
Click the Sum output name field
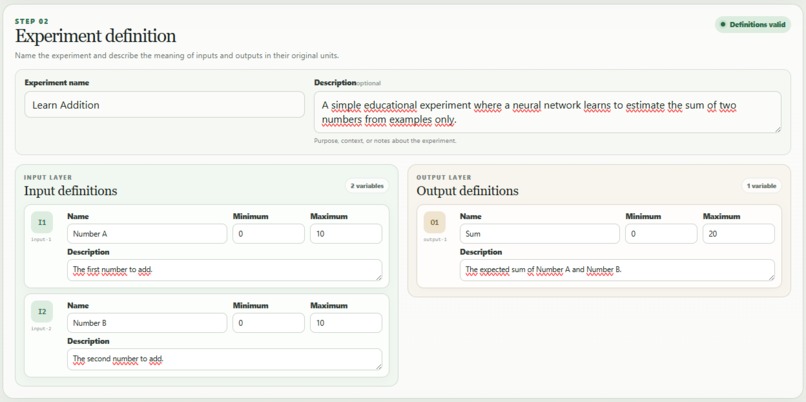540,234
